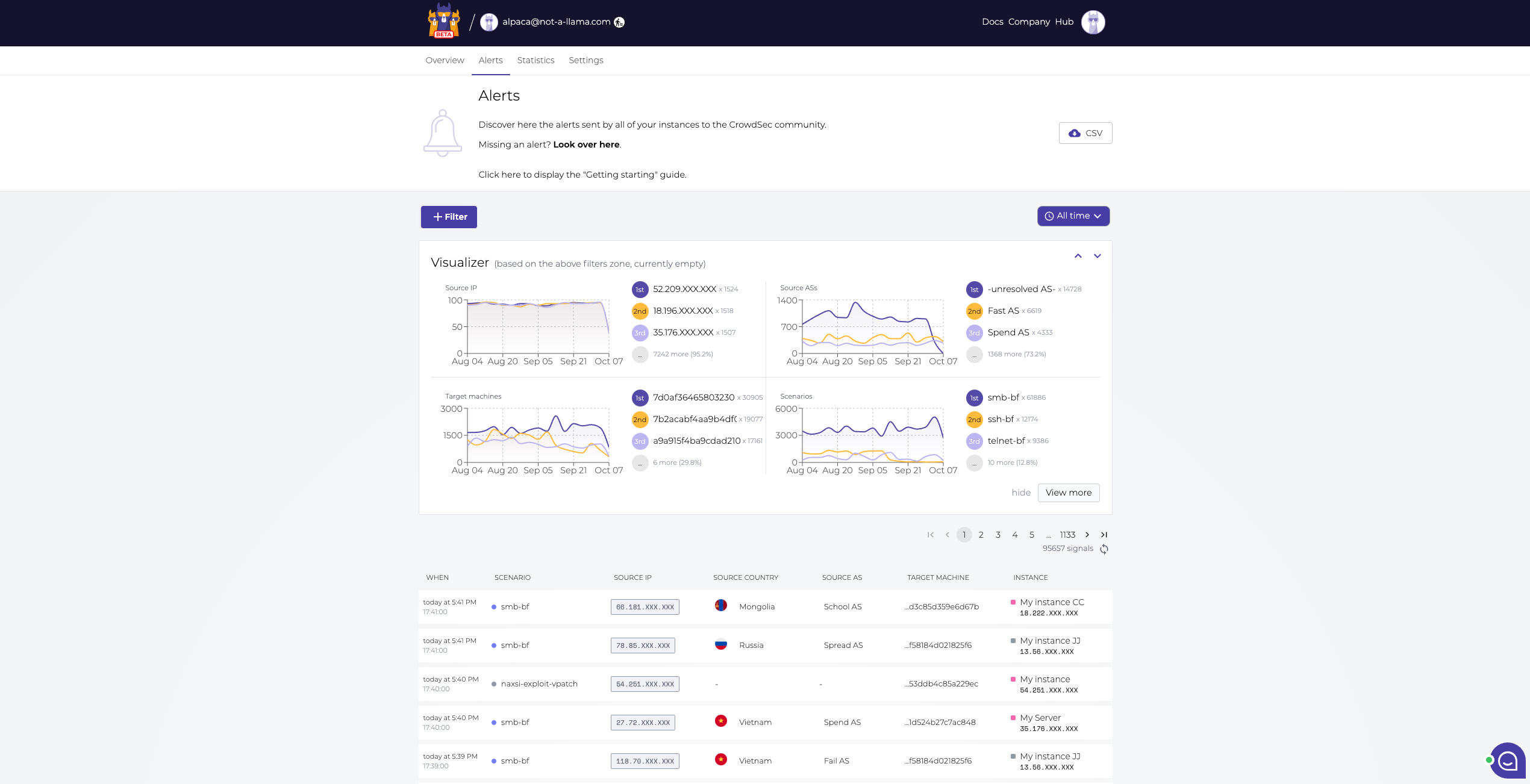Click the Source ASs chart
This screenshot has width=1530, height=784.
(x=872, y=327)
